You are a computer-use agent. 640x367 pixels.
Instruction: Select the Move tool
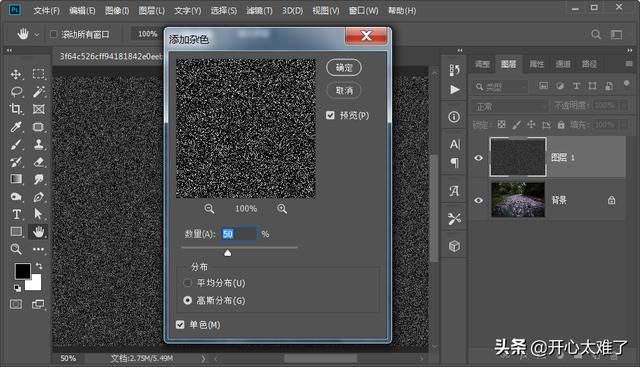click(x=16, y=74)
